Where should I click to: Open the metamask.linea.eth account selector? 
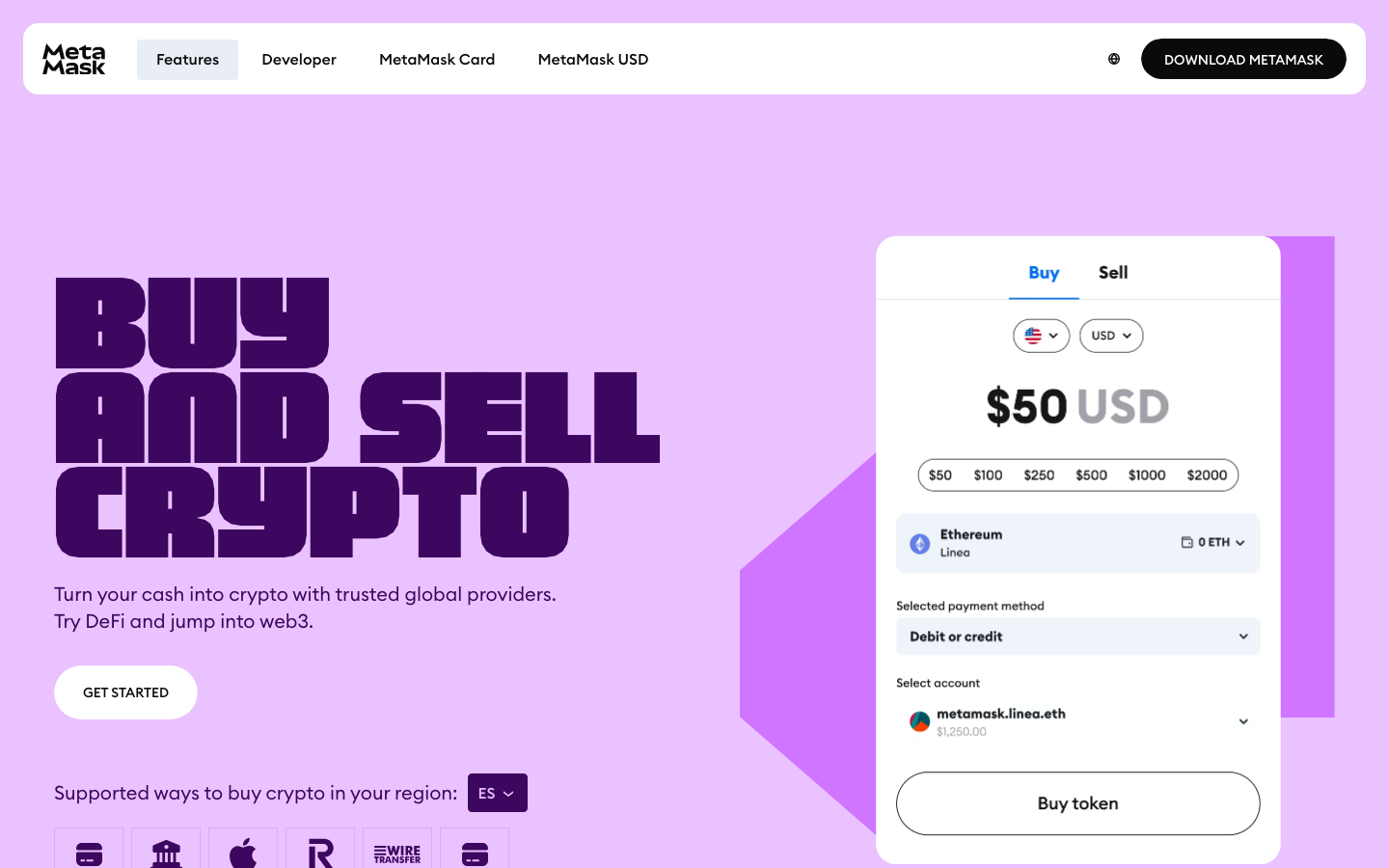1077,721
